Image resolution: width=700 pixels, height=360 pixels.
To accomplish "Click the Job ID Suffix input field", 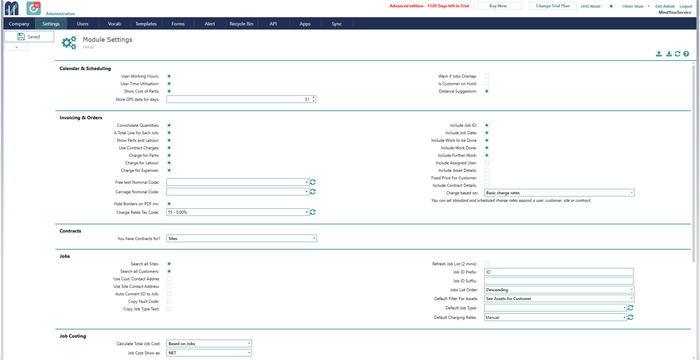I will tap(559, 281).
